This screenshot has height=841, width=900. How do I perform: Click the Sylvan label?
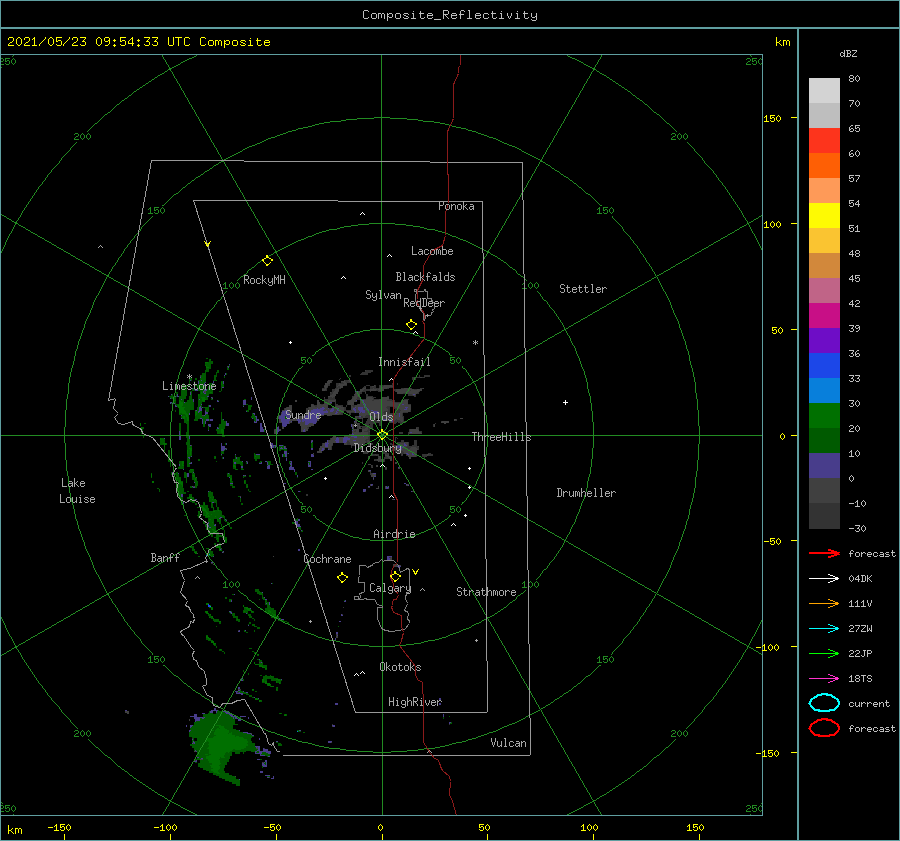pos(383,295)
